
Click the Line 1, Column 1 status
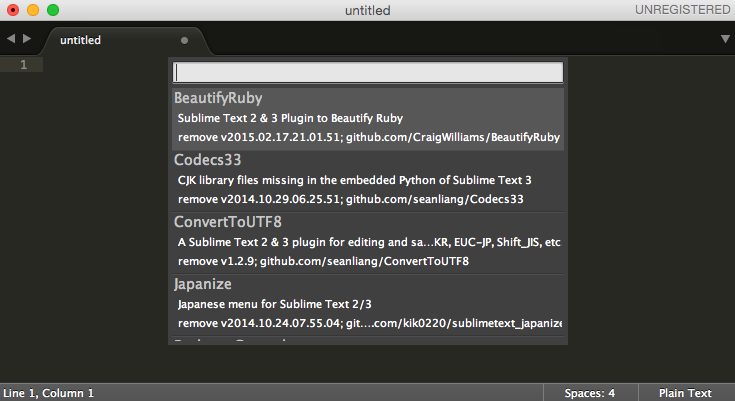[48, 393]
